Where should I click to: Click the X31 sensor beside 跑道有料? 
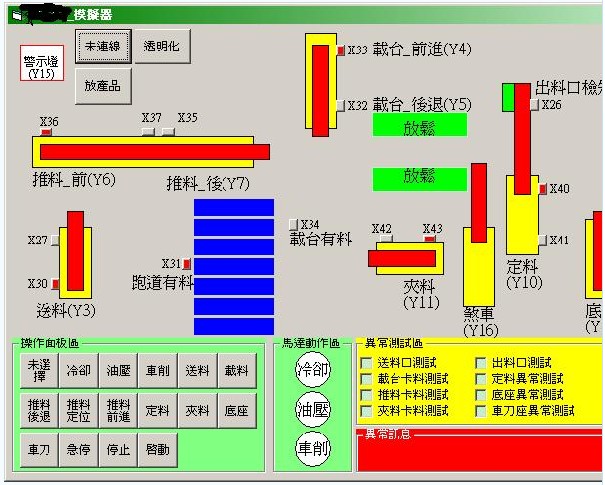[x=187, y=264]
